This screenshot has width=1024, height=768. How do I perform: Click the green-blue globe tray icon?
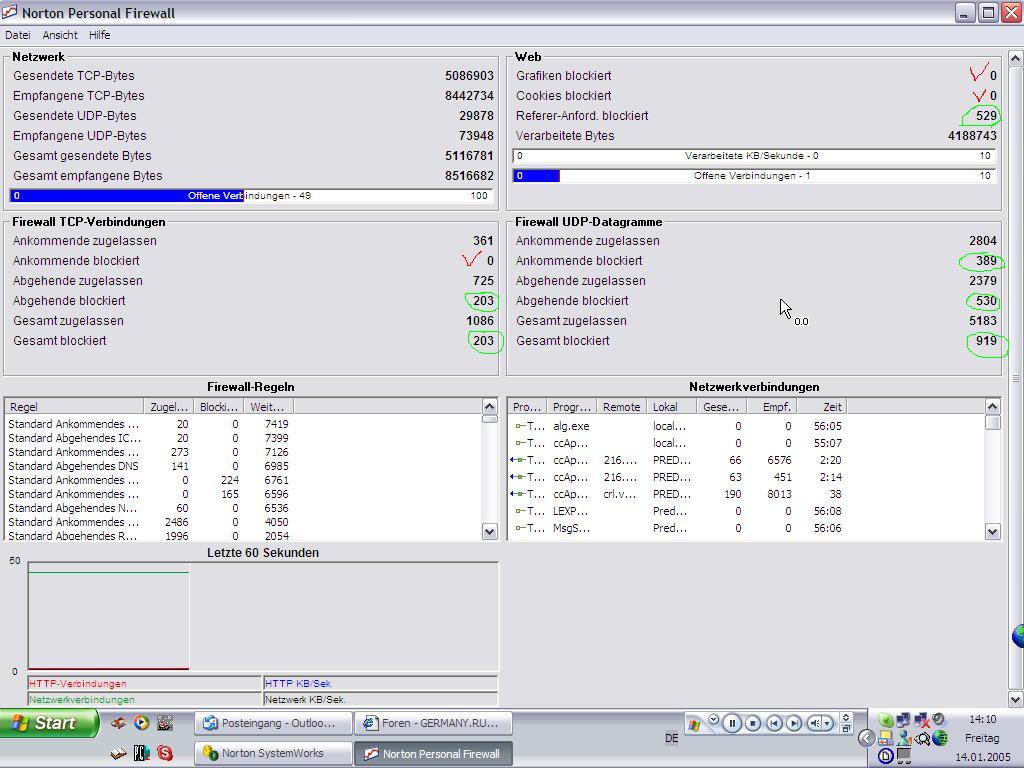940,738
